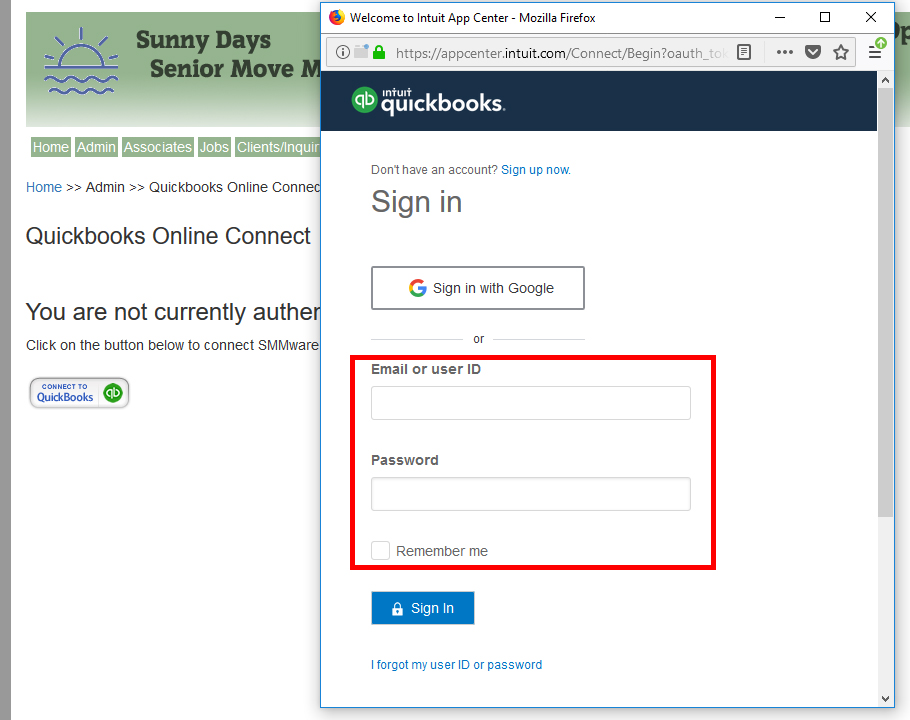Click the site information icon in the Firefox address bar
Viewport: 910px width, 720px height.
(x=343, y=53)
